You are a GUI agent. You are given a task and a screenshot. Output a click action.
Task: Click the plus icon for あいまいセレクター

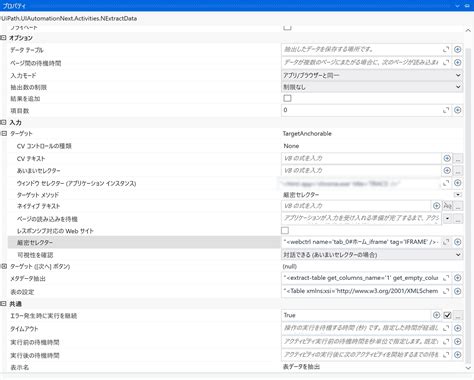pyautogui.click(x=447, y=170)
